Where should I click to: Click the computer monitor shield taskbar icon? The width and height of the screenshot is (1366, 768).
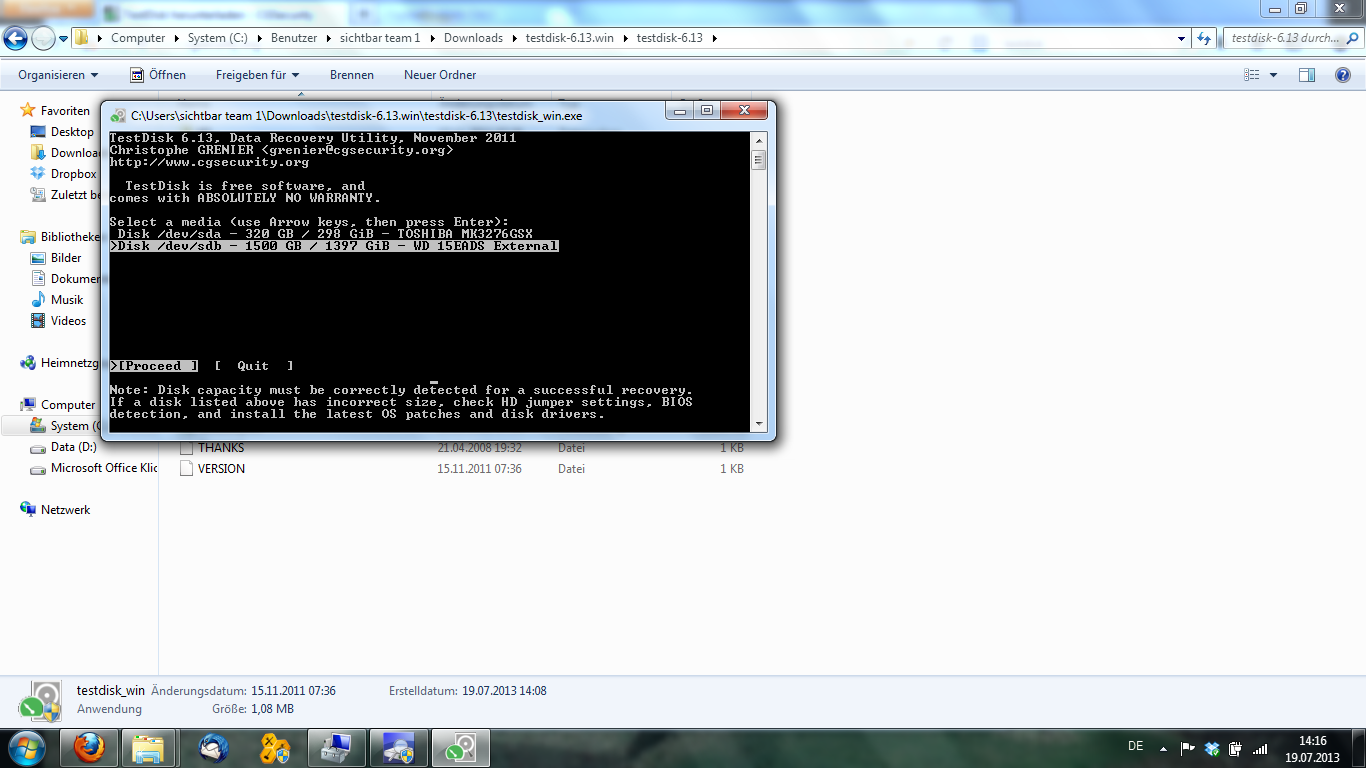coord(337,748)
